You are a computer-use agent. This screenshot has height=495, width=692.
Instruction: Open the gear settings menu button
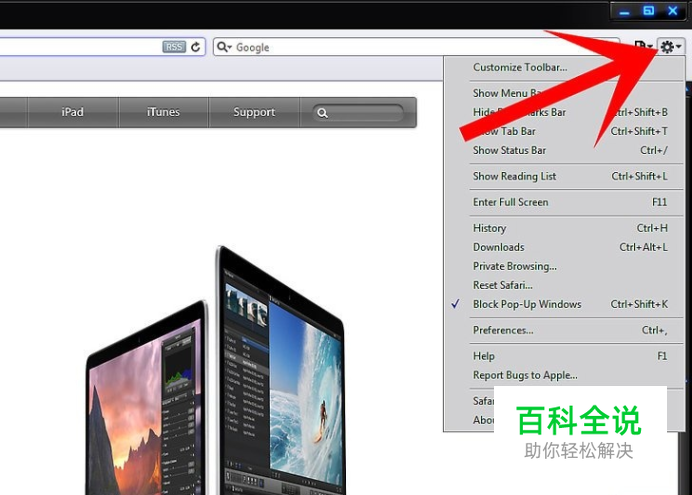click(670, 46)
